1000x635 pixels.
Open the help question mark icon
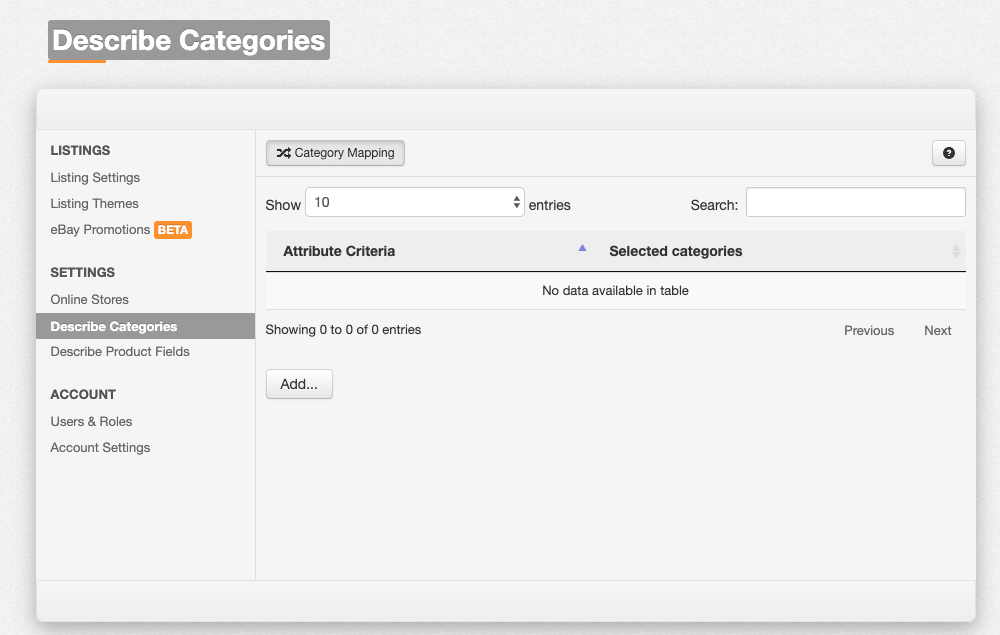(x=948, y=153)
